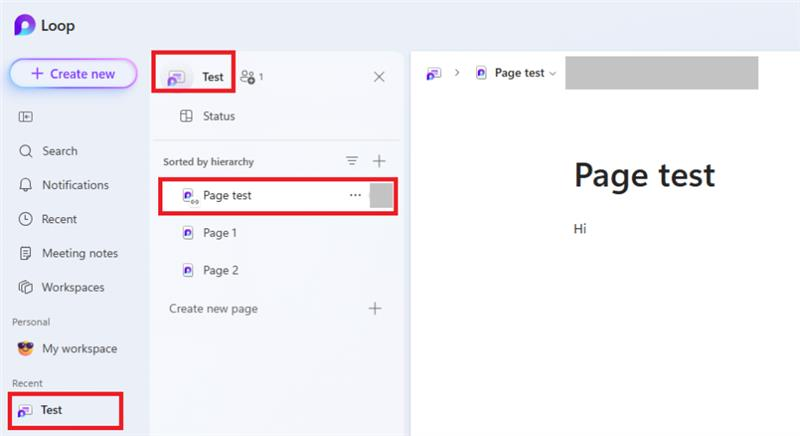Click the Create new button
800x436 pixels.
[x=73, y=73]
